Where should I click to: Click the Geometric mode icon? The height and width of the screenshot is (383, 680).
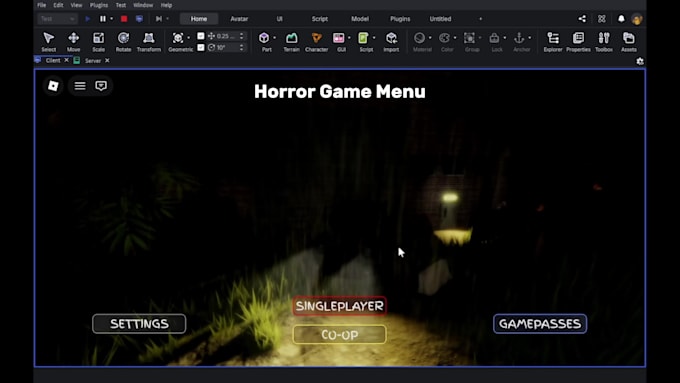click(x=178, y=38)
